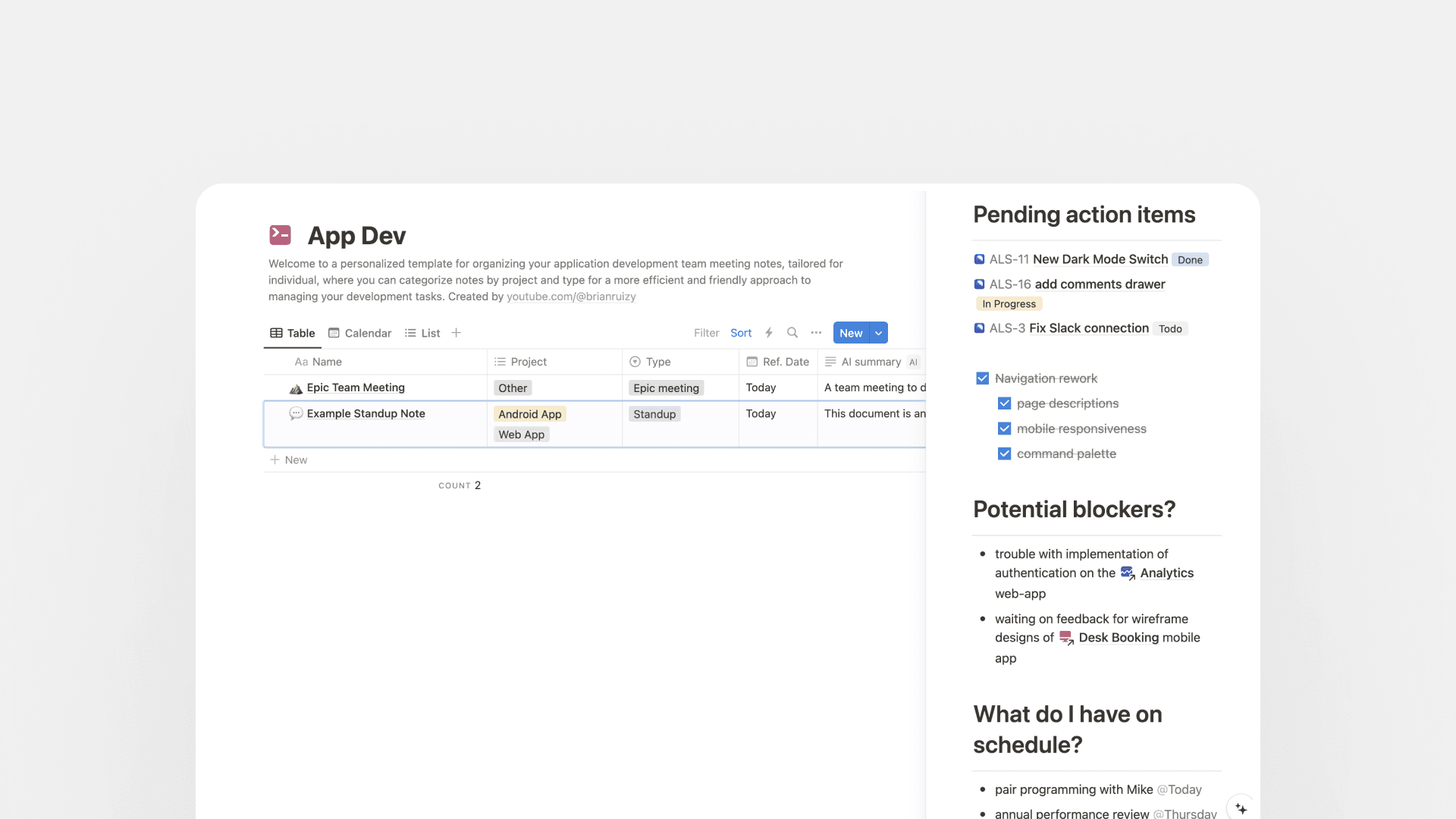This screenshot has height=819, width=1456.
Task: Open the AI summary column header menu
Action: point(871,362)
